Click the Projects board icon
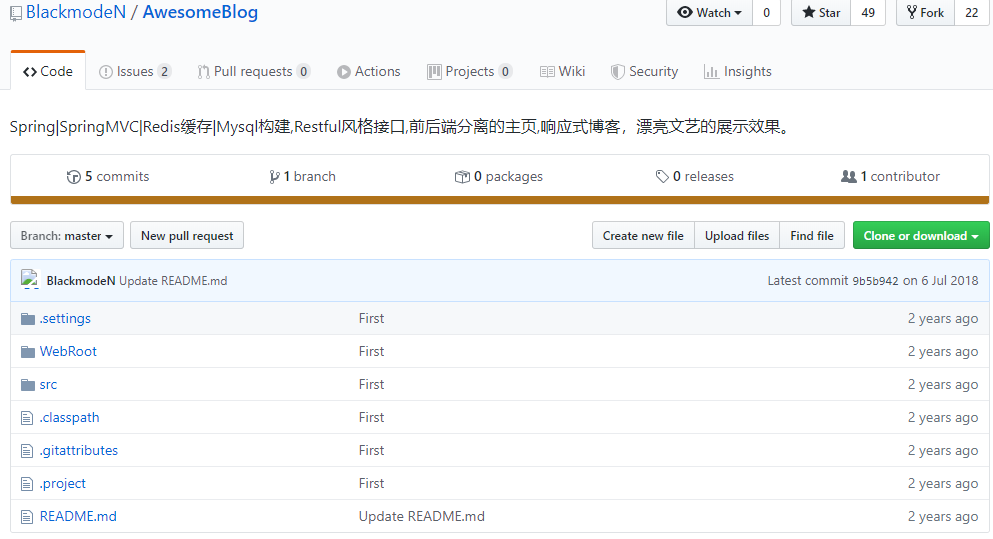The width and height of the screenshot is (993, 539). coord(434,72)
